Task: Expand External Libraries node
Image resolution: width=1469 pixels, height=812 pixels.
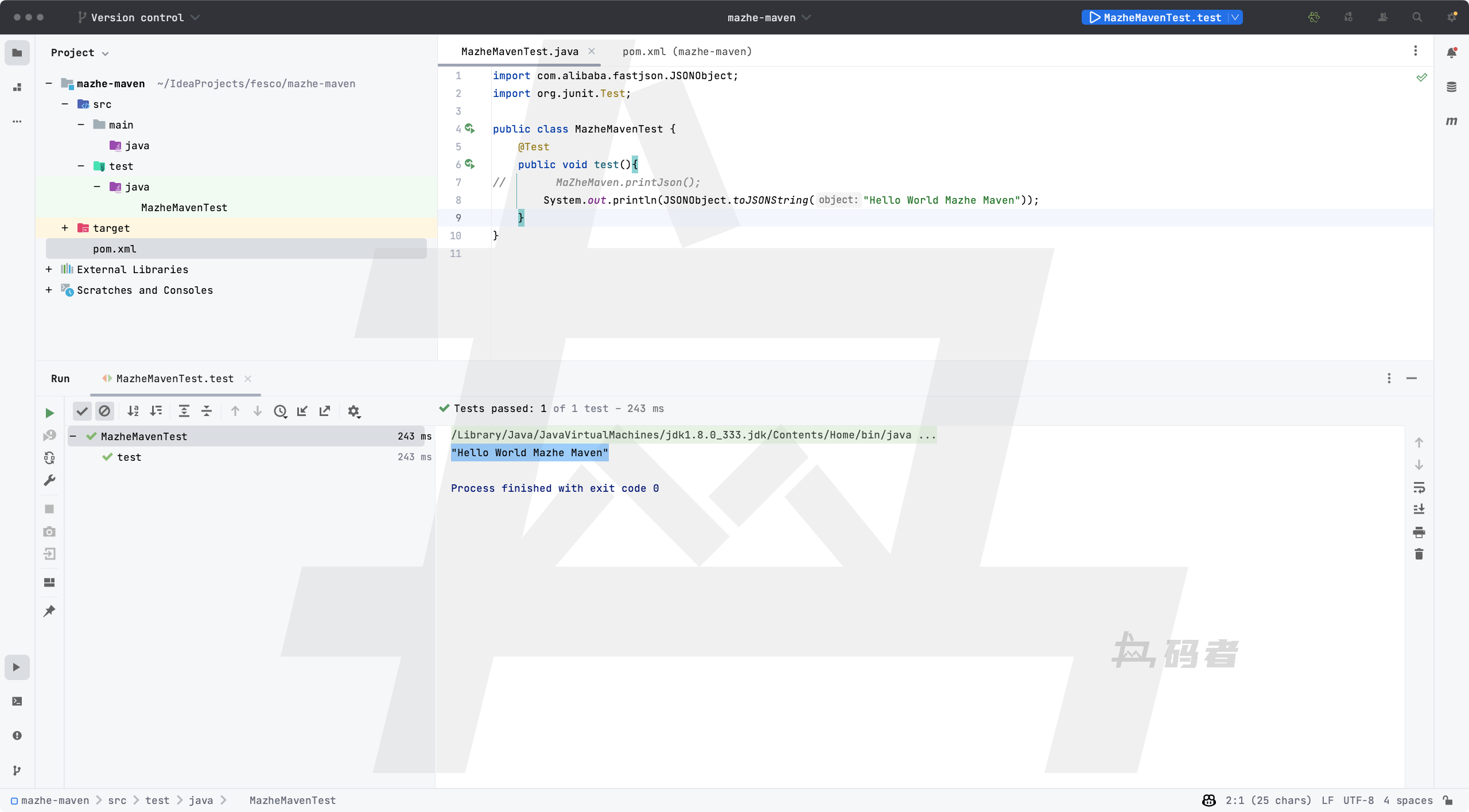Action: (49, 270)
